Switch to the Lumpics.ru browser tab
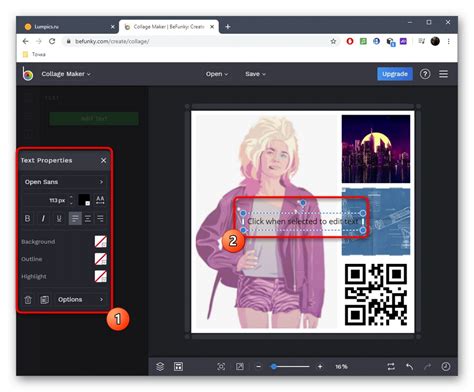This screenshot has width=474, height=392. pos(68,27)
